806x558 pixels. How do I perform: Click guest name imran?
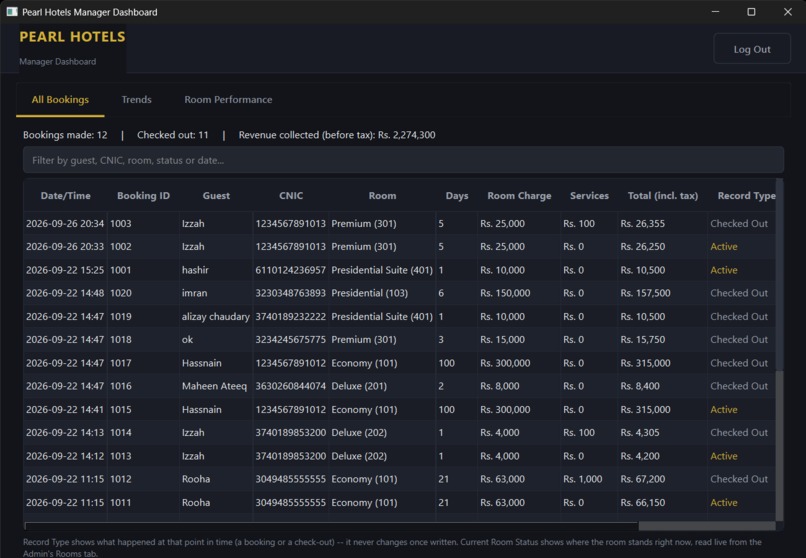[194, 293]
